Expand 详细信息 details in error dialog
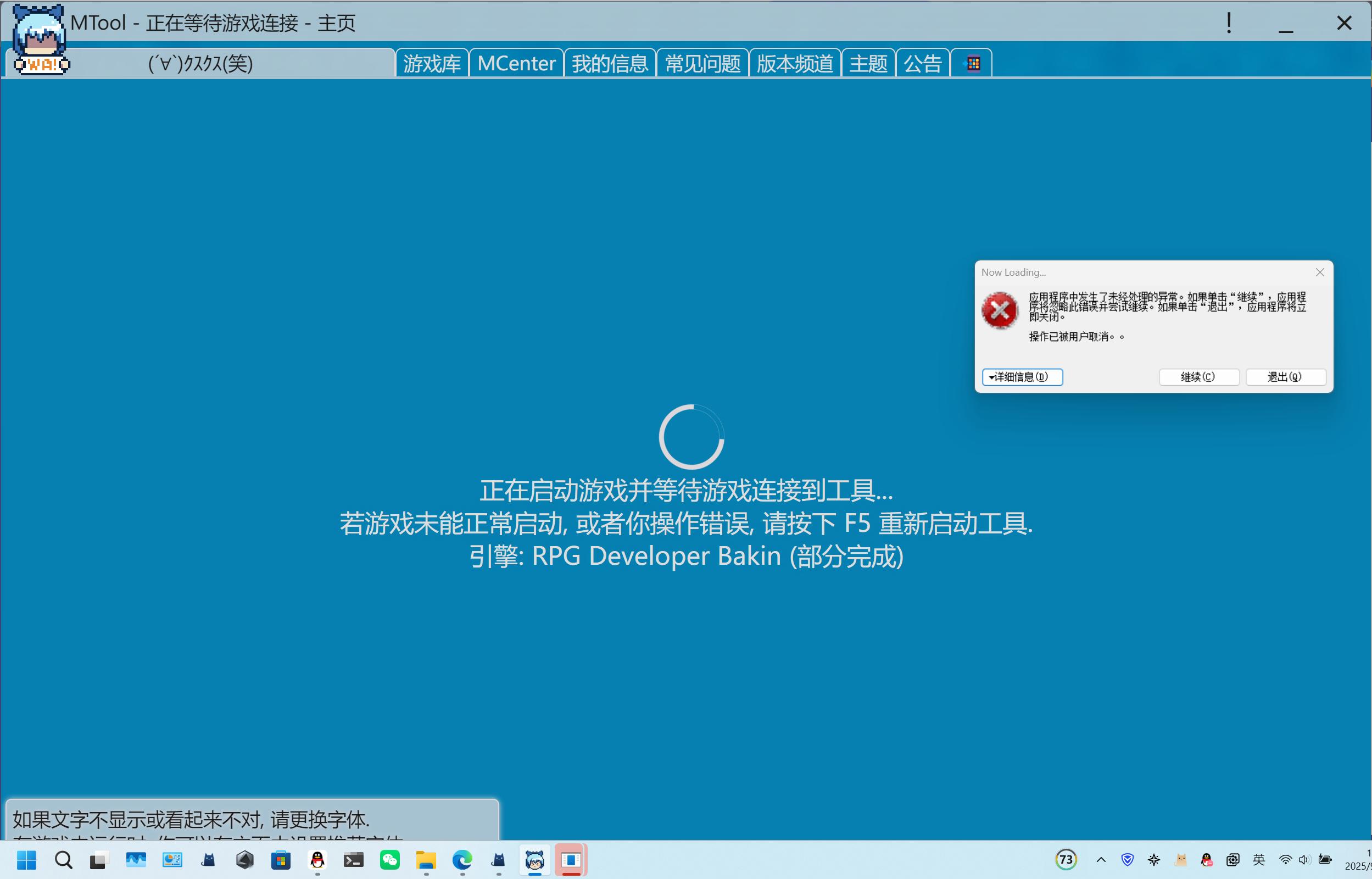The image size is (1372, 879). [1022, 377]
